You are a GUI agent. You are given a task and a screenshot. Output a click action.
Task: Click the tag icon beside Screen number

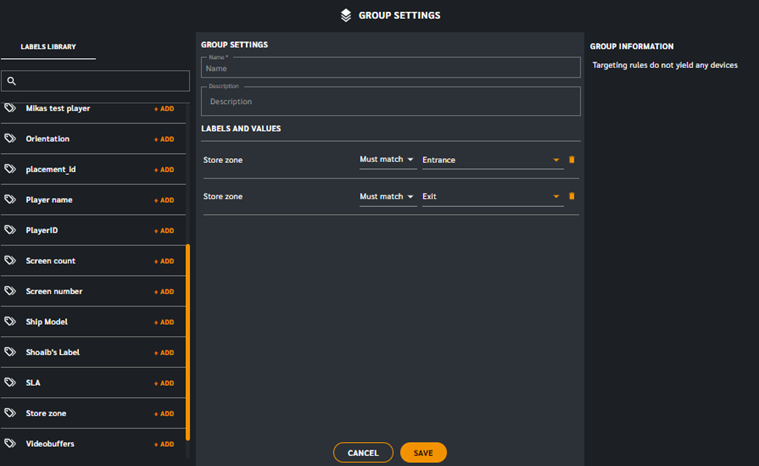pos(10,291)
